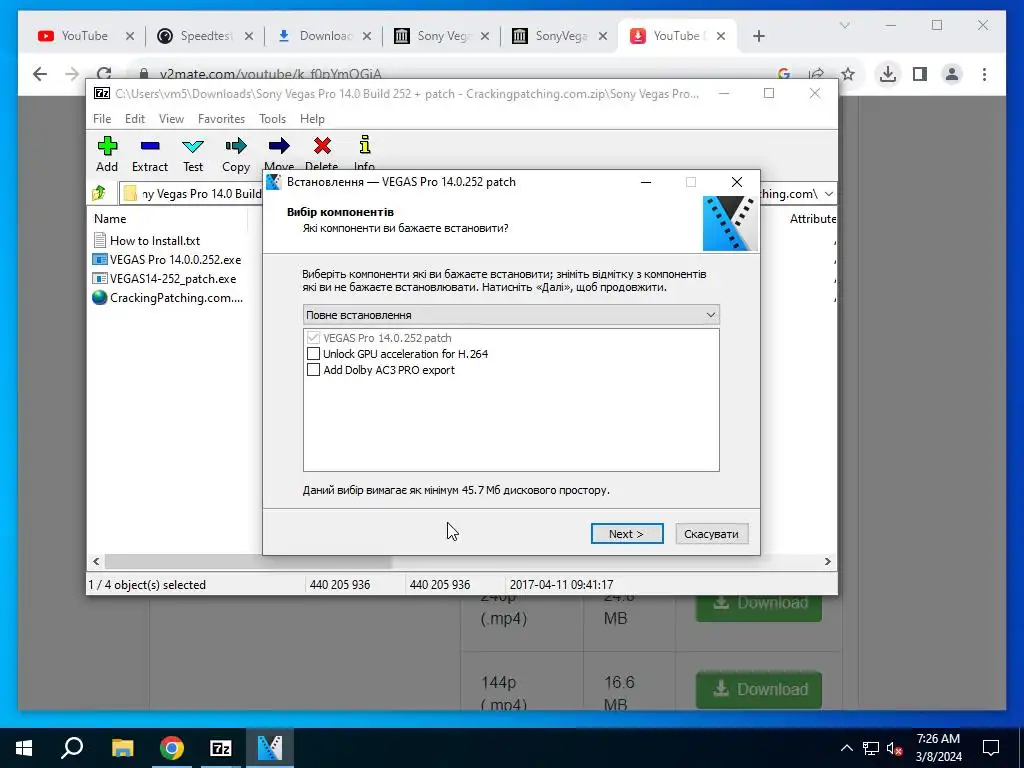This screenshot has height=768, width=1024.
Task: Open File menu in 7-Zip
Action: [x=102, y=118]
